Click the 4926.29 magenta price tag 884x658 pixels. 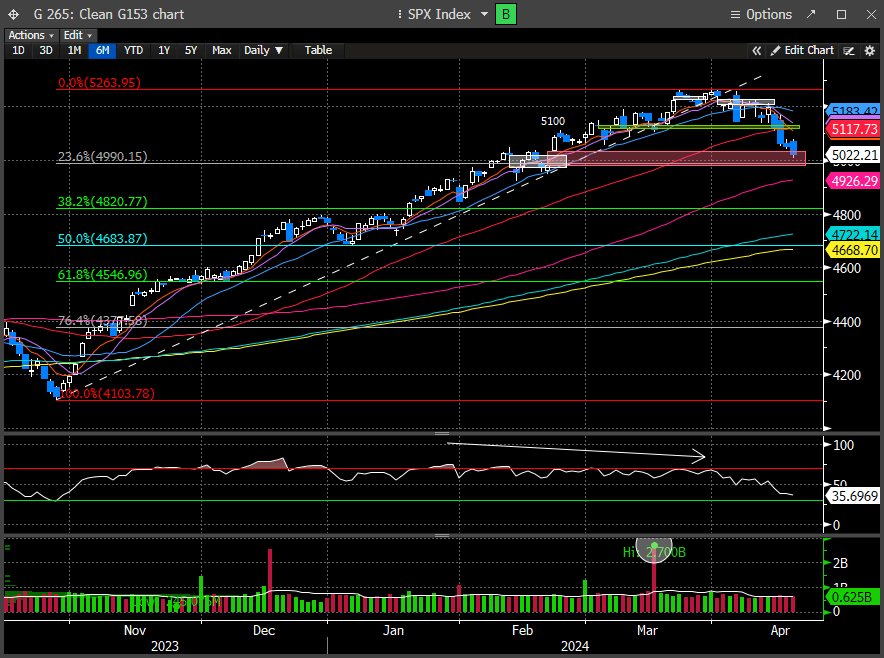click(854, 181)
